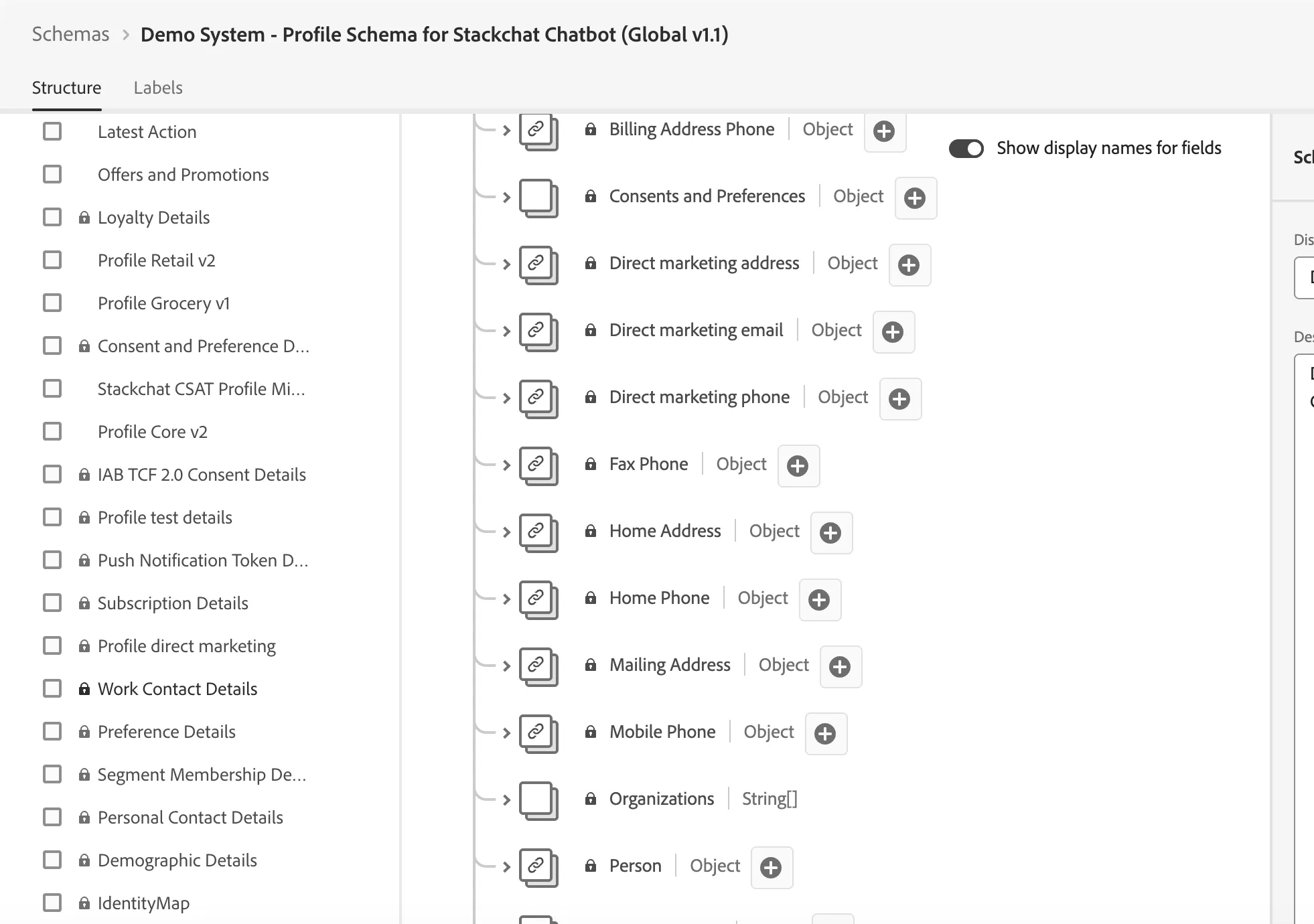Tick the Offers and Promotions checkbox
1314x924 pixels.
pos(52,174)
